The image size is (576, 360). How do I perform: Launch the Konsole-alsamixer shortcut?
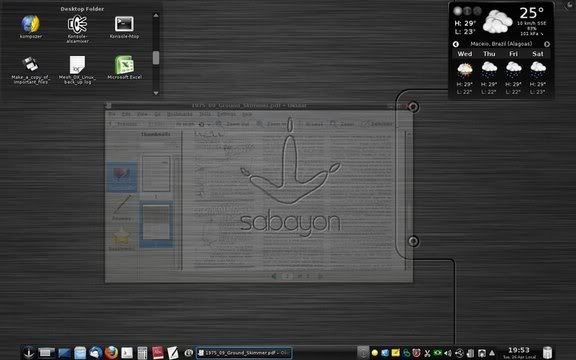pyautogui.click(x=78, y=29)
